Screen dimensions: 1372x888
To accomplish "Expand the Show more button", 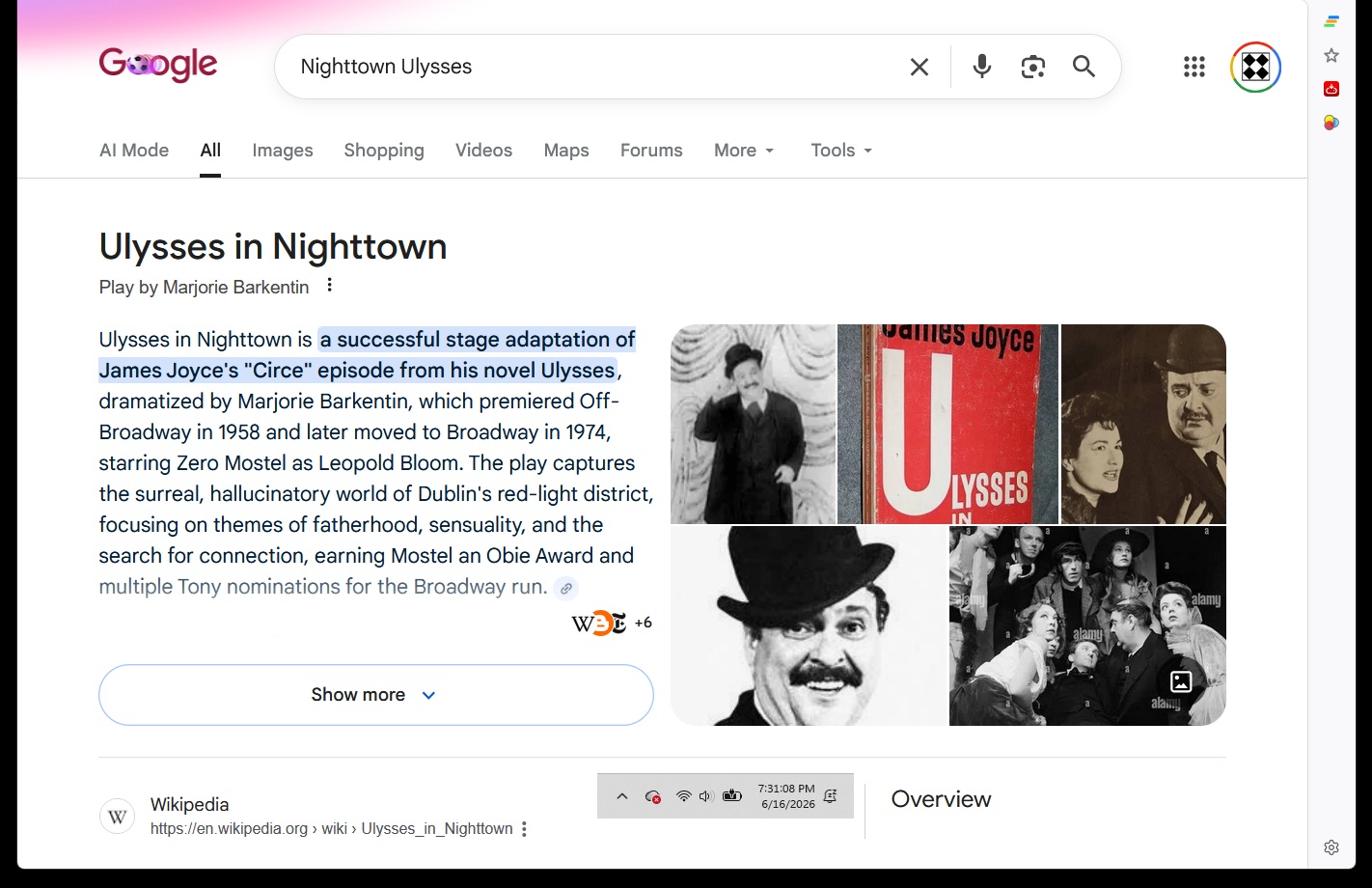I will point(376,695).
